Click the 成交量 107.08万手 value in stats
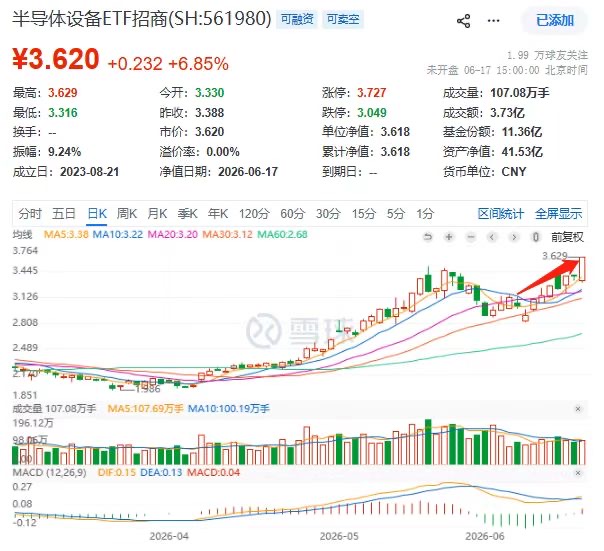 pyautogui.click(x=520, y=93)
